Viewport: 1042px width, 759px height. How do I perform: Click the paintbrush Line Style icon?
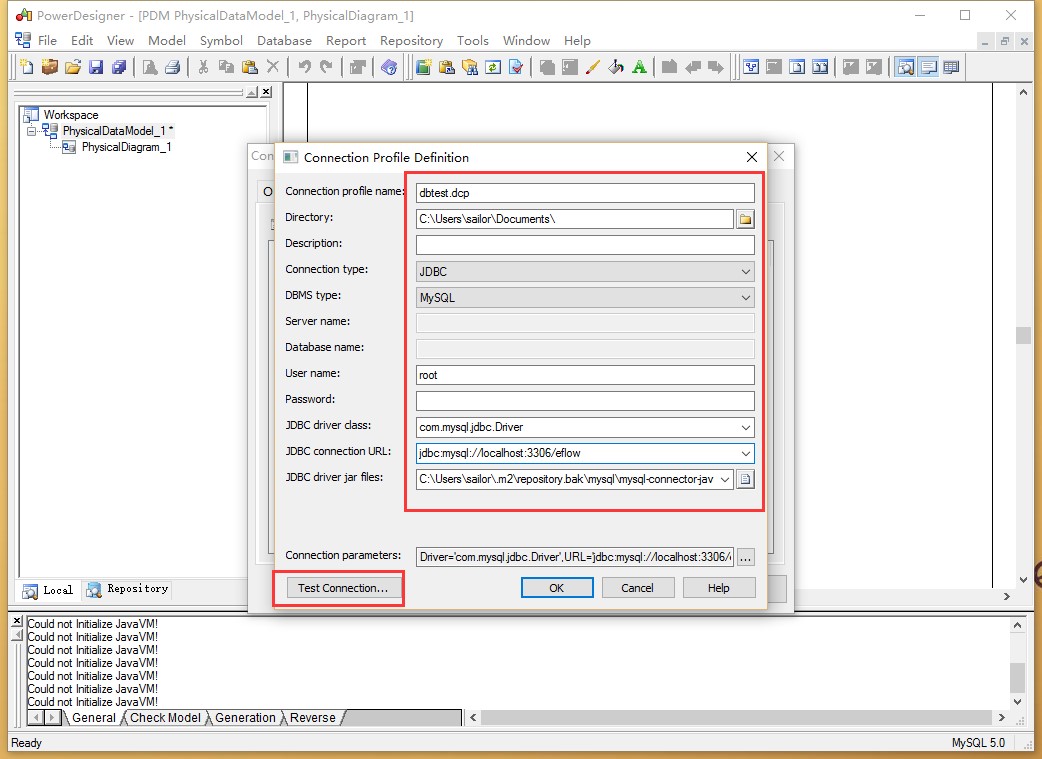(593, 66)
